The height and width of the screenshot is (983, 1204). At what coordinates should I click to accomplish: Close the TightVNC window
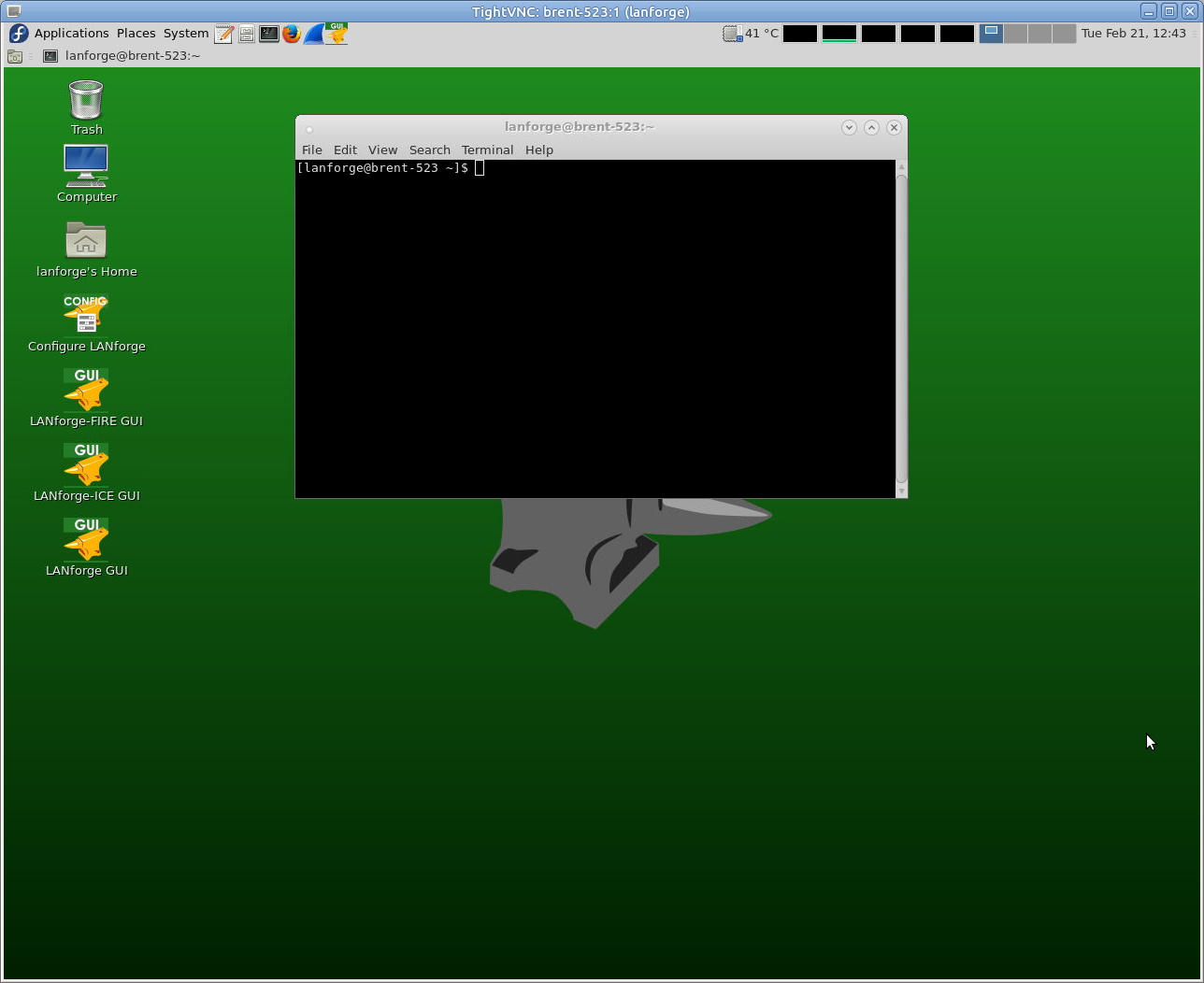(1190, 11)
